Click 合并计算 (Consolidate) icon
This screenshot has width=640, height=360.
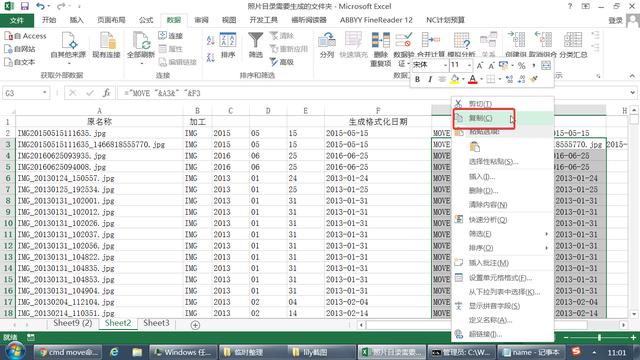coord(431,45)
